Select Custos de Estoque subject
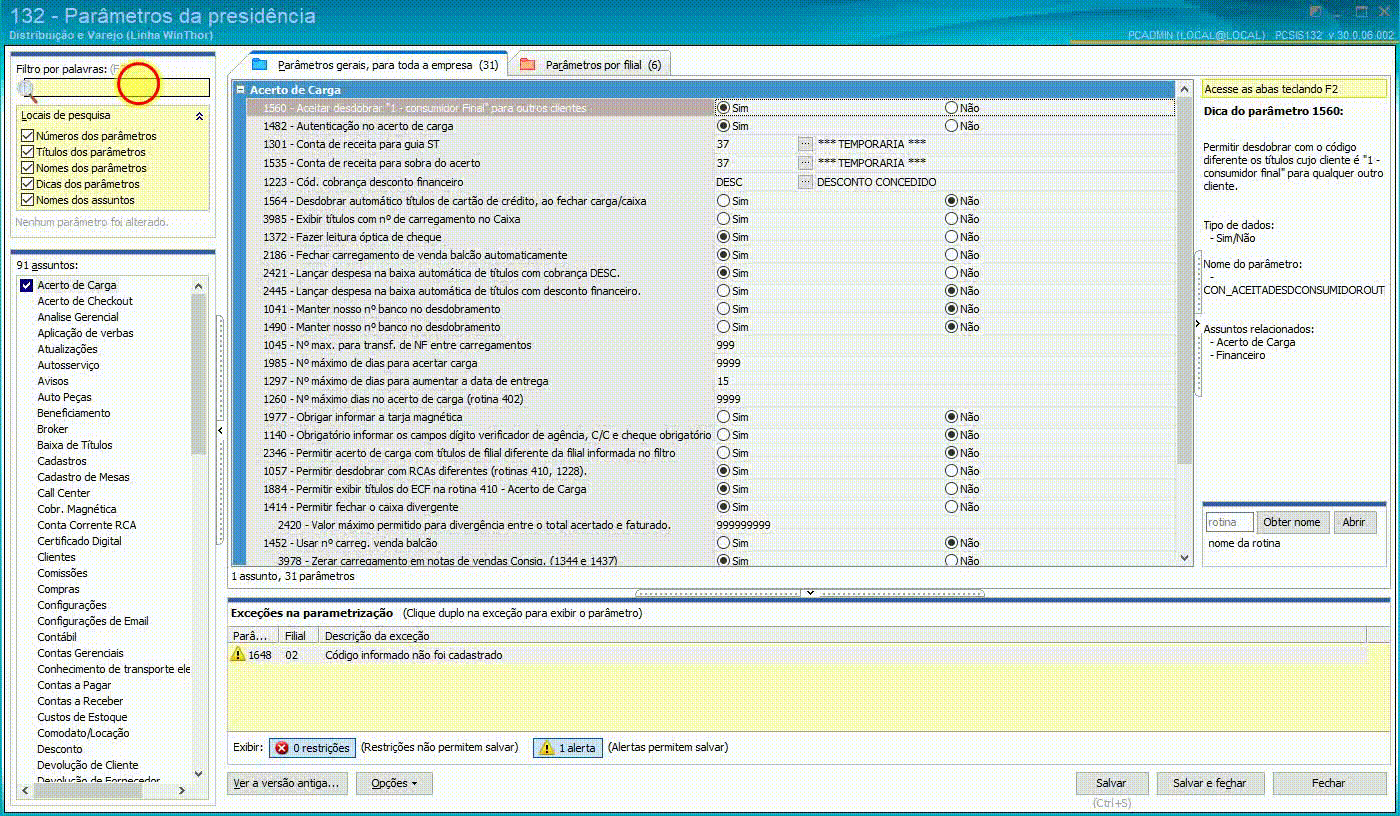 point(82,717)
